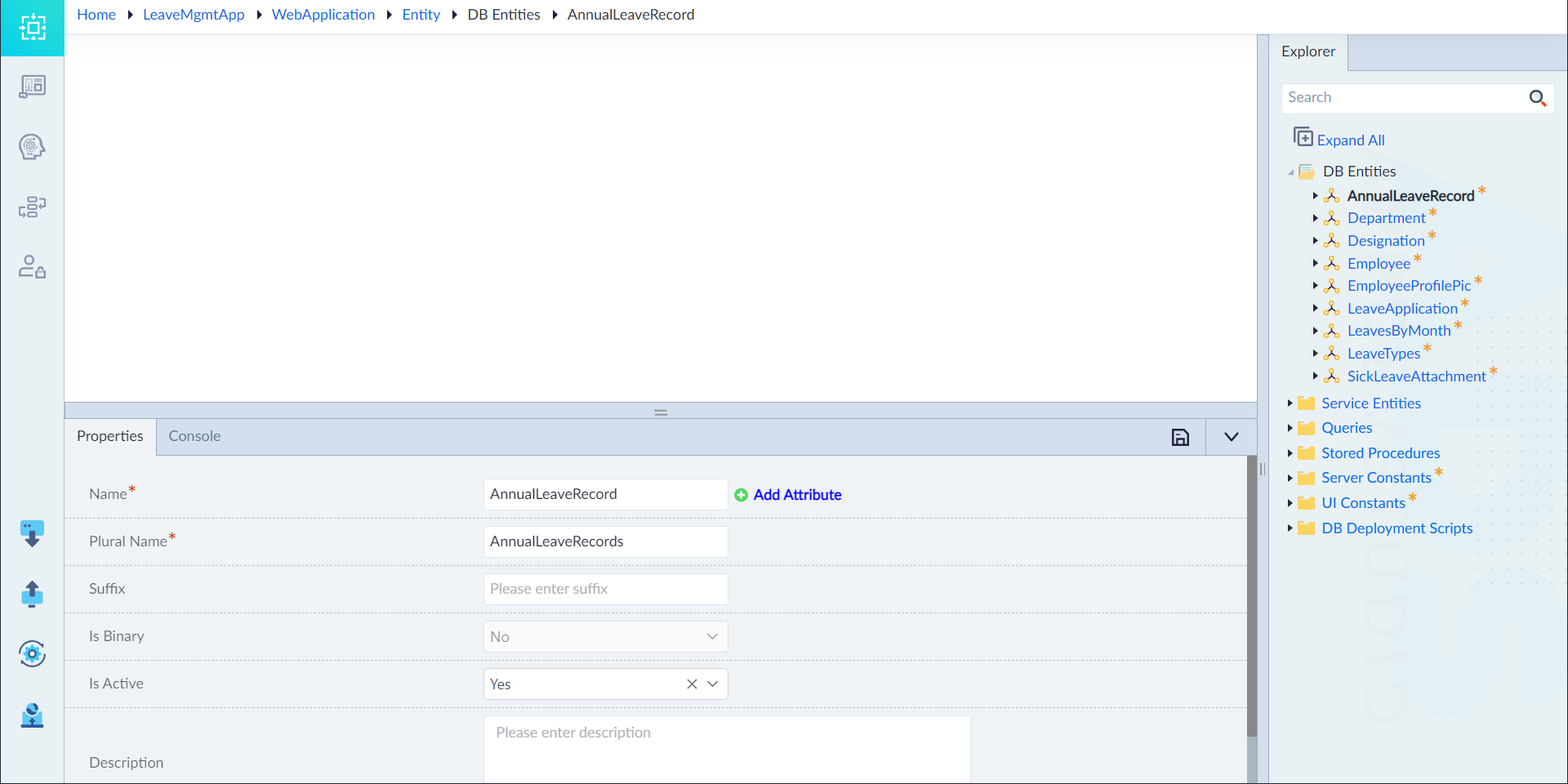Click the EmployeeProfilePic entity icon
Screen dimensions: 1568x784
pos(1332,286)
